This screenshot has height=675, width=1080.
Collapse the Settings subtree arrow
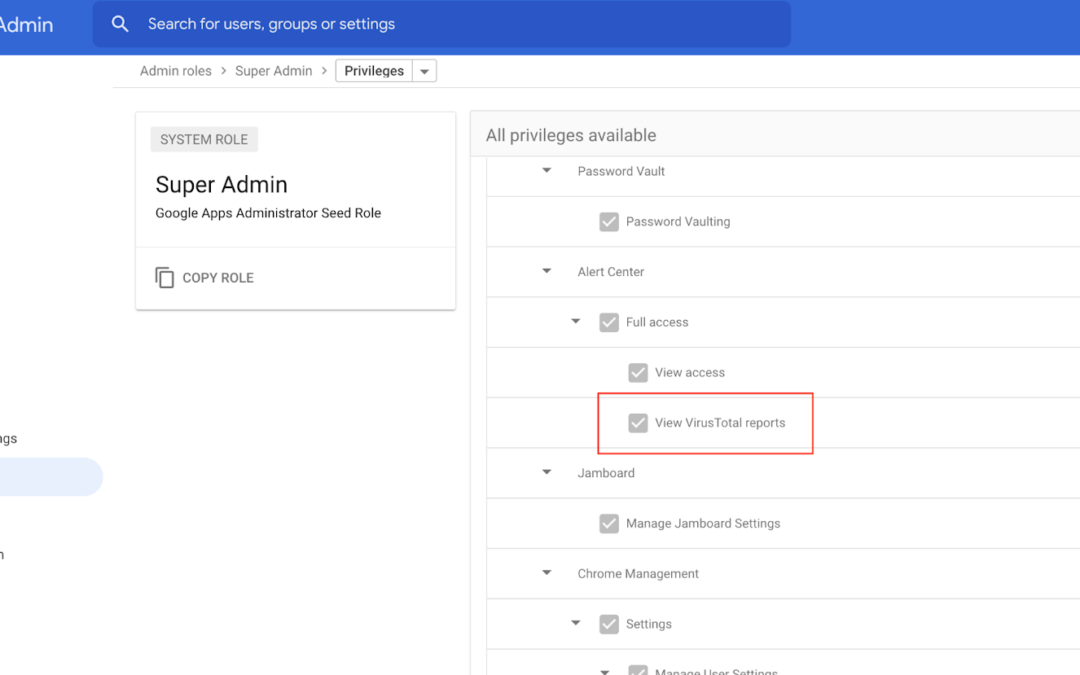(575, 623)
